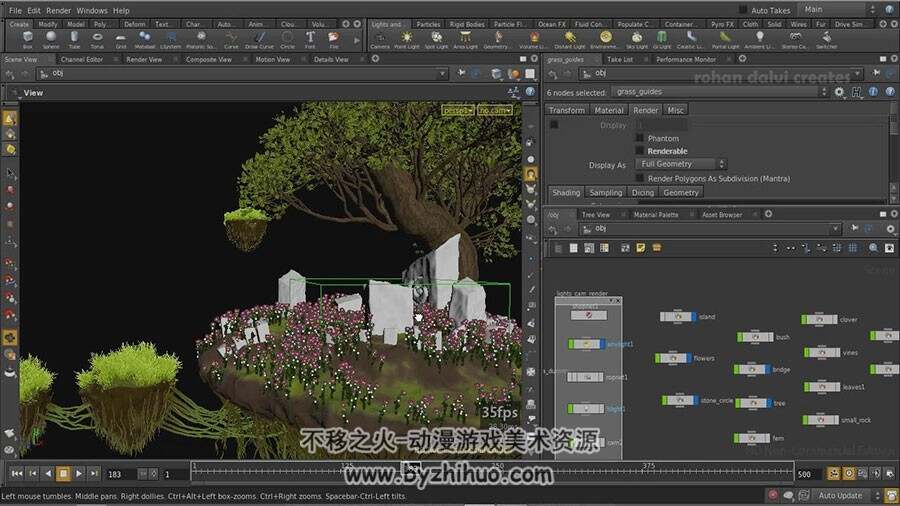The image size is (900, 506).
Task: Add a Camera from Lights shelf
Action: coord(379,40)
